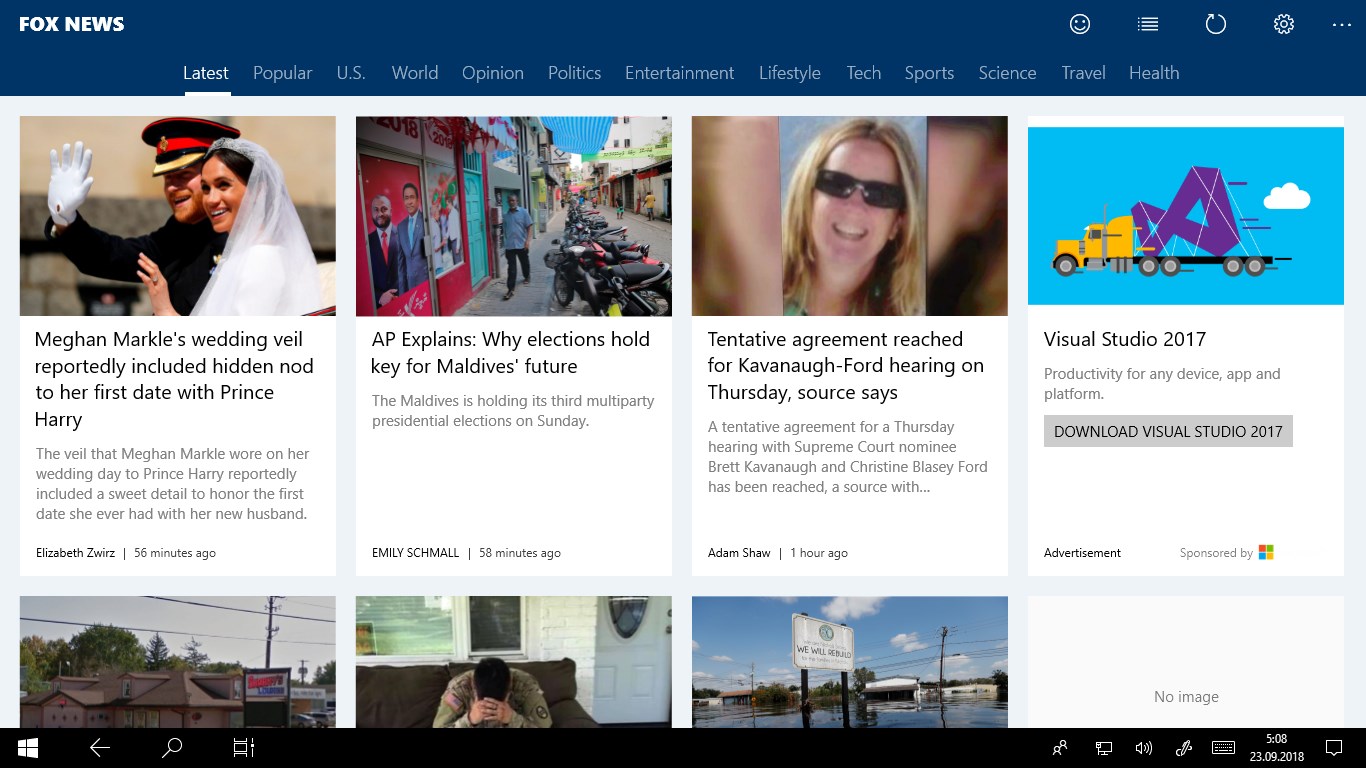Open the Health tab

pyautogui.click(x=1154, y=73)
